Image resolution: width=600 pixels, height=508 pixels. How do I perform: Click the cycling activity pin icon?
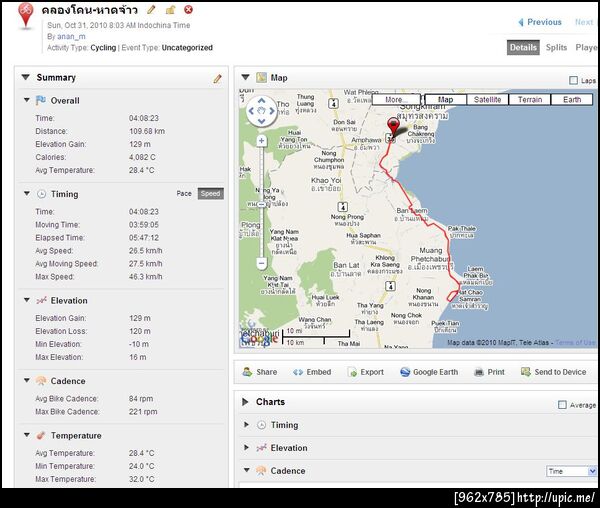(x=26, y=15)
